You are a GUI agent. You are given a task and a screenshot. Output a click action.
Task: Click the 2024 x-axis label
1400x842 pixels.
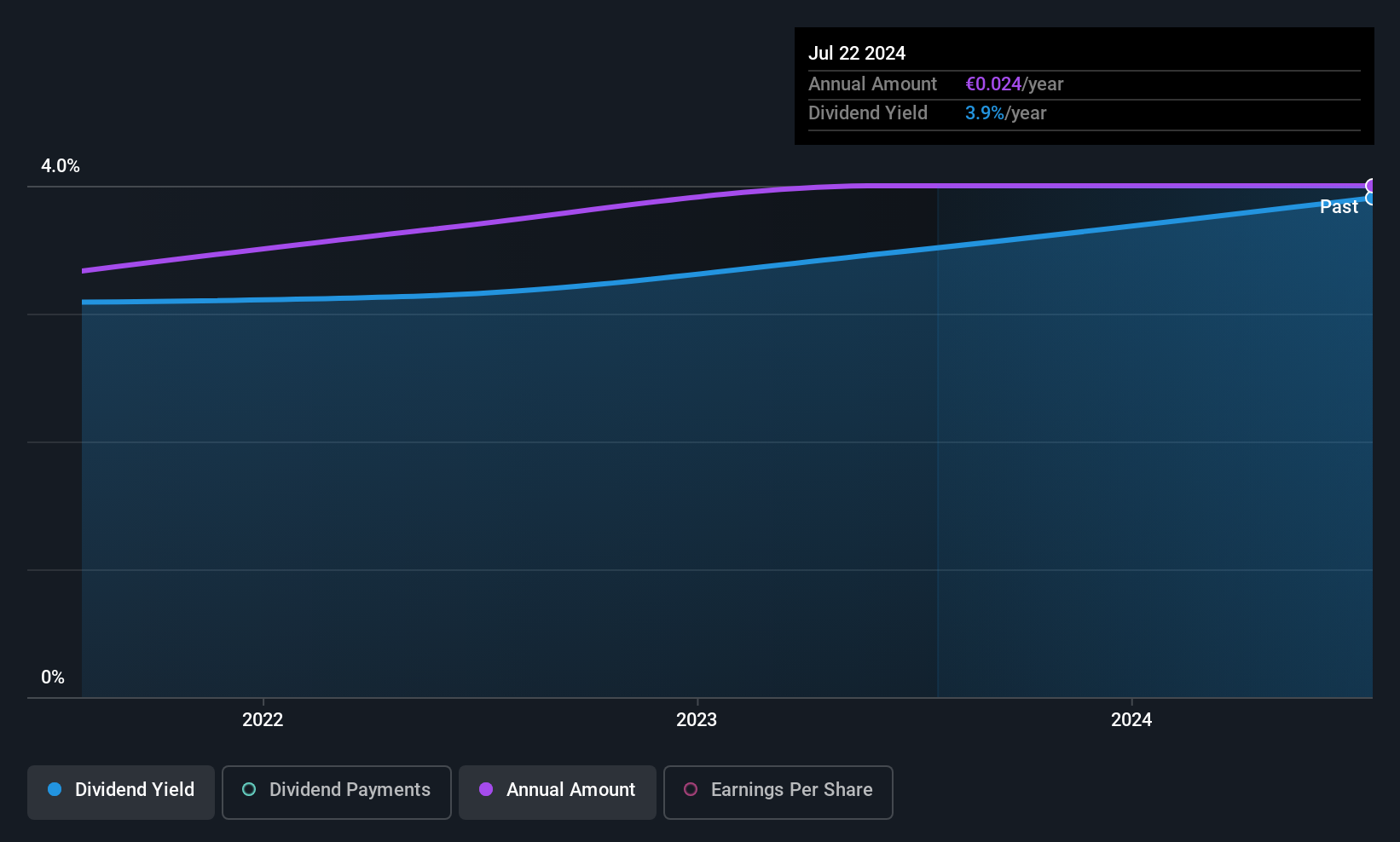coord(1131,719)
